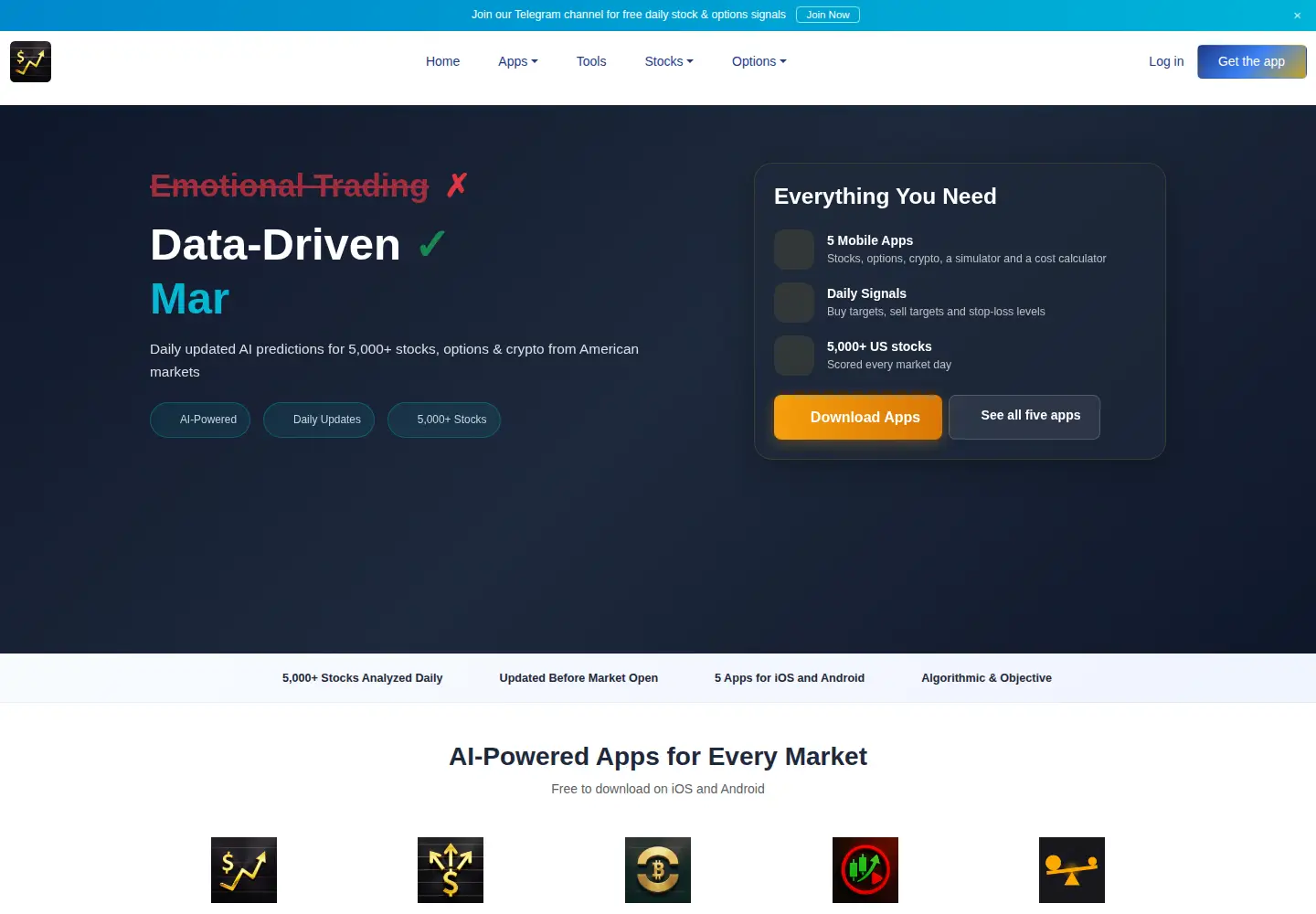Open the candlestick simulator app icon
Screen dimensions: 1316x914
pyautogui.click(x=865, y=870)
